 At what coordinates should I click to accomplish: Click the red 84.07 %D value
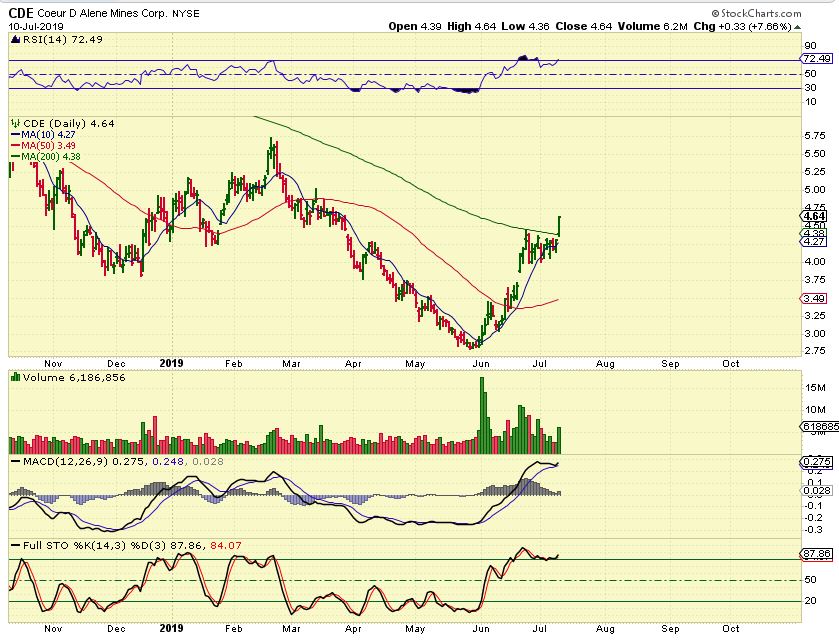tap(226, 546)
